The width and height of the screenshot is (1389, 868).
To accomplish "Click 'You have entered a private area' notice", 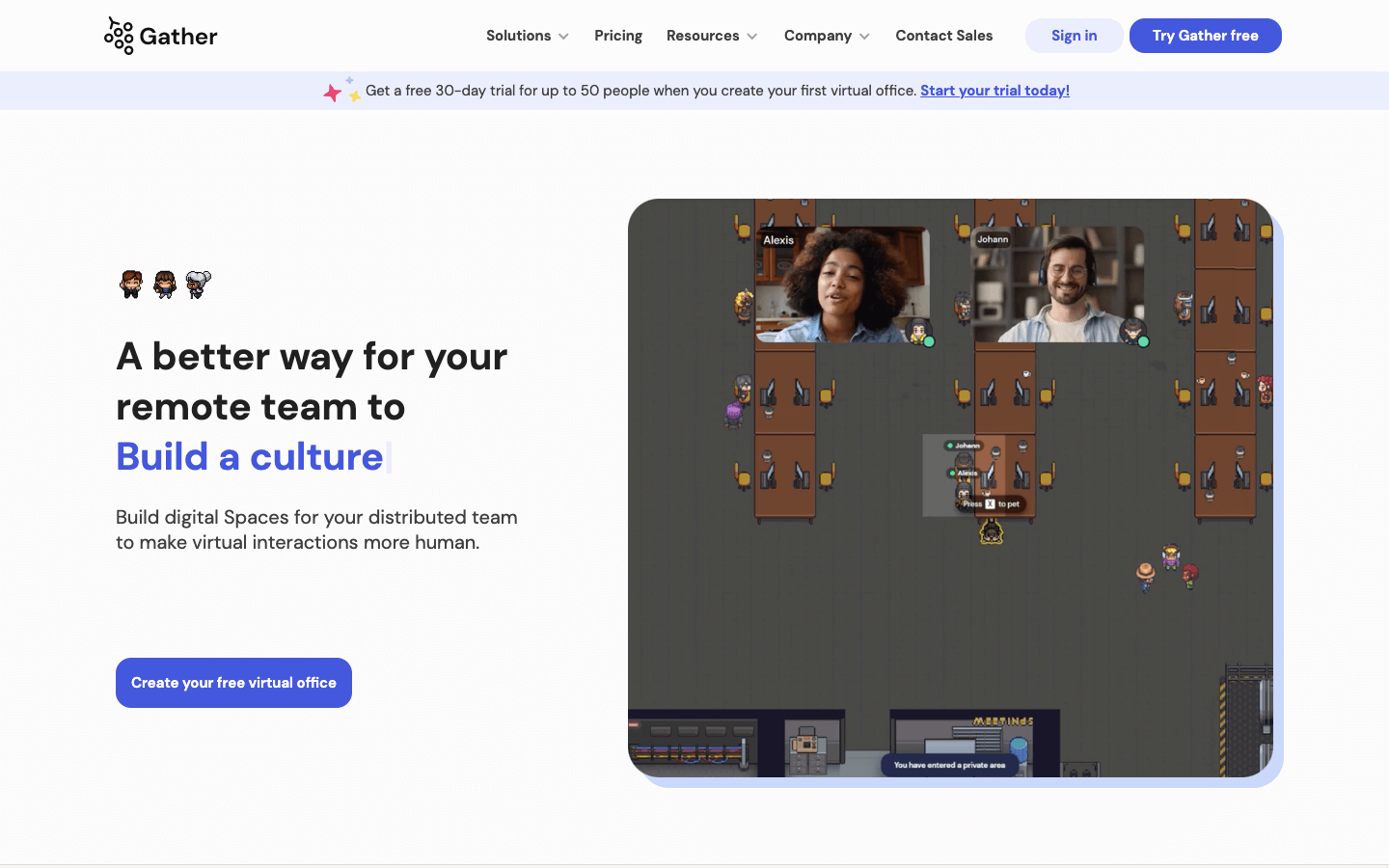I will pyautogui.click(x=949, y=765).
